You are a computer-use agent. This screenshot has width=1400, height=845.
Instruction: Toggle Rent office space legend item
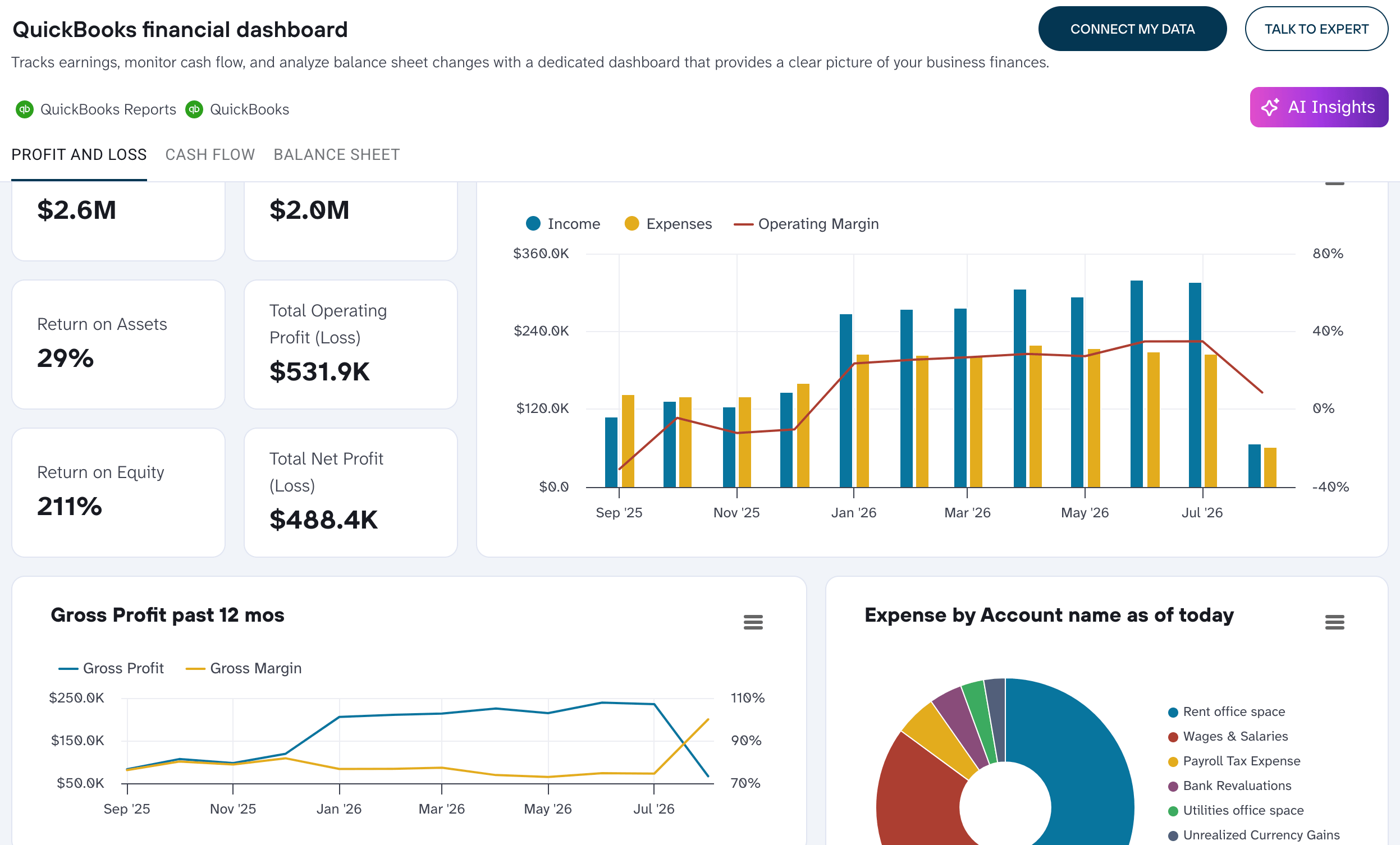click(1226, 711)
